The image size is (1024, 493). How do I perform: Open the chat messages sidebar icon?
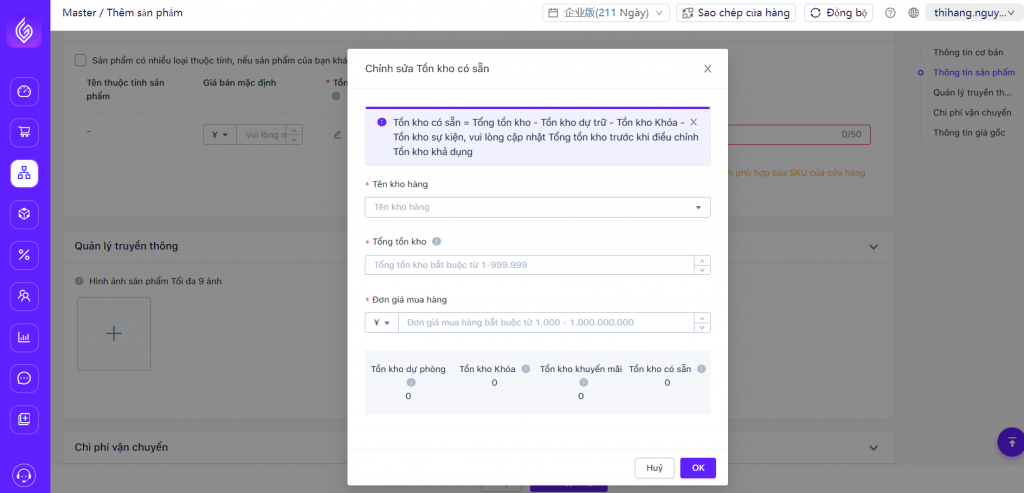click(x=24, y=379)
